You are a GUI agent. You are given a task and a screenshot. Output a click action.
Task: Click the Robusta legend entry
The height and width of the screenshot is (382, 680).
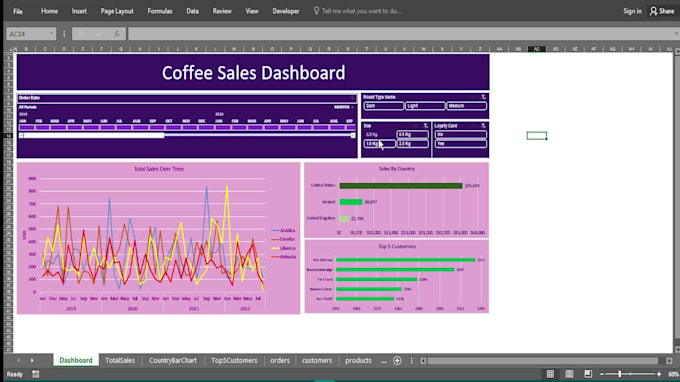(x=283, y=257)
